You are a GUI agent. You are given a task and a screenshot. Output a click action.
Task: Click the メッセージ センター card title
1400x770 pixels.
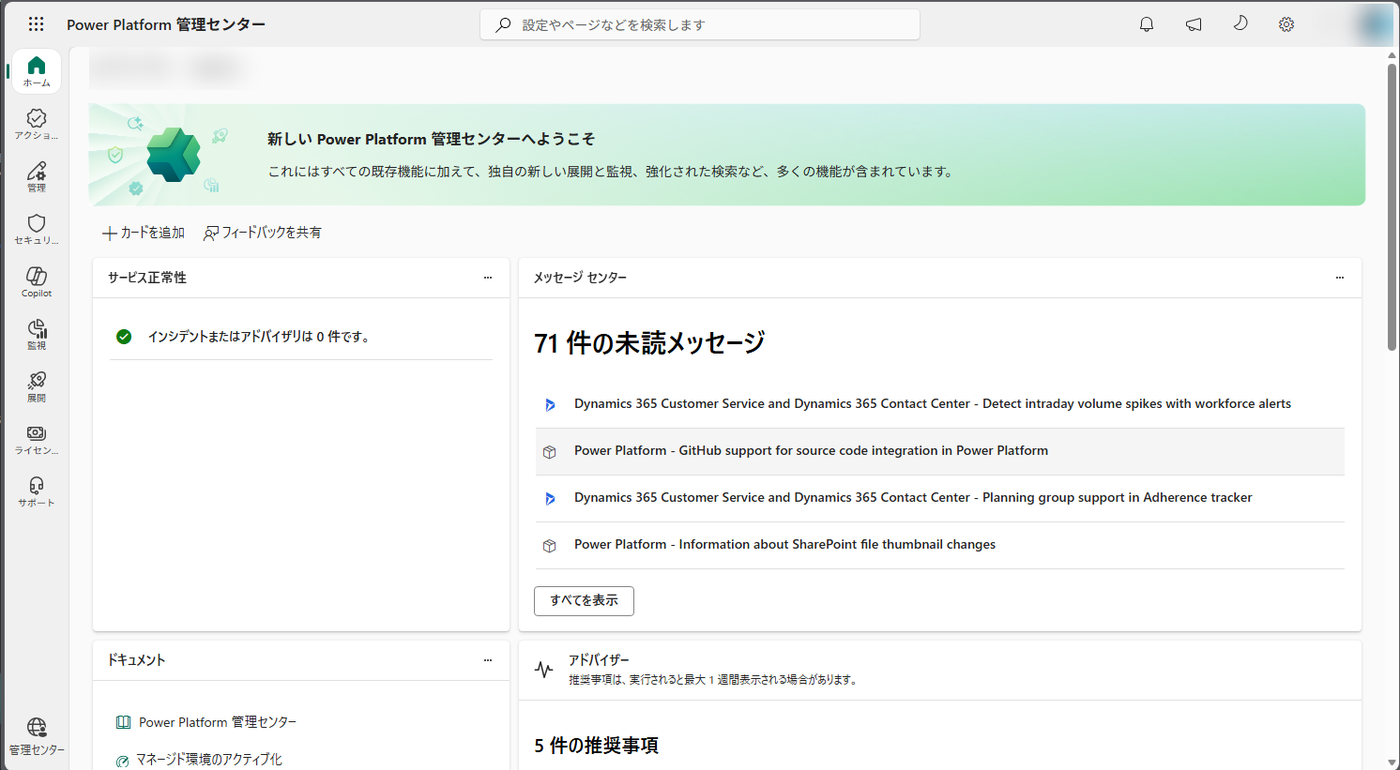(580, 278)
